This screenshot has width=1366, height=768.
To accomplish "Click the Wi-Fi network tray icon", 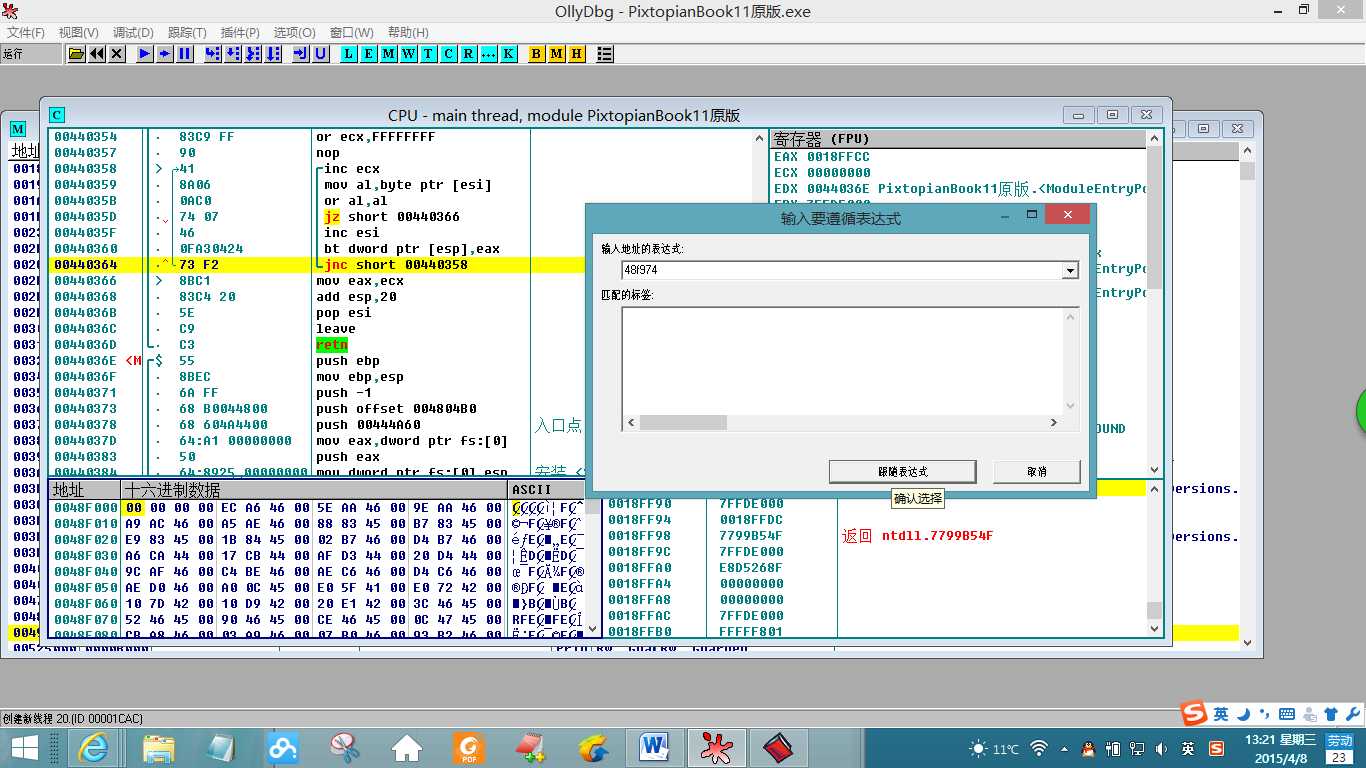I will [1039, 748].
